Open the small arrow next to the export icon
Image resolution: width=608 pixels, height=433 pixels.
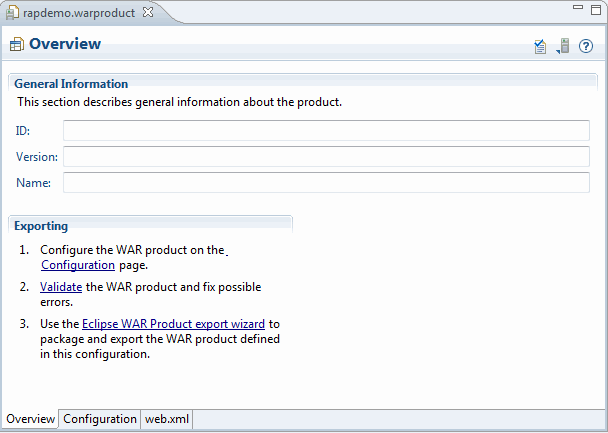558,52
